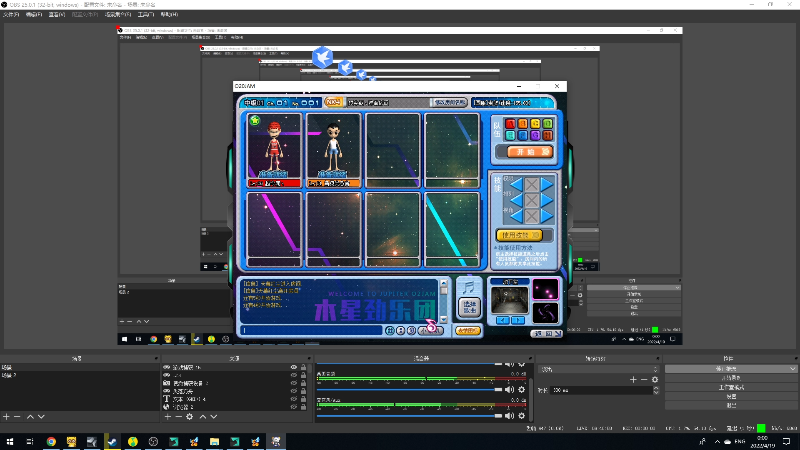800x450 pixels.
Task: Click O2Jam chat text input field
Action: pos(311,331)
